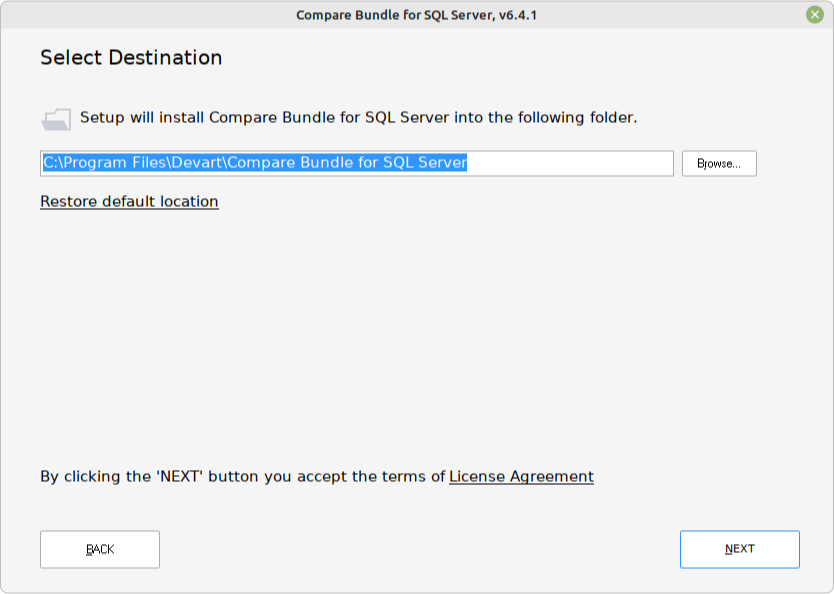The height and width of the screenshot is (594, 834).
Task: Go back with the BACK button
Action: pyautogui.click(x=100, y=549)
